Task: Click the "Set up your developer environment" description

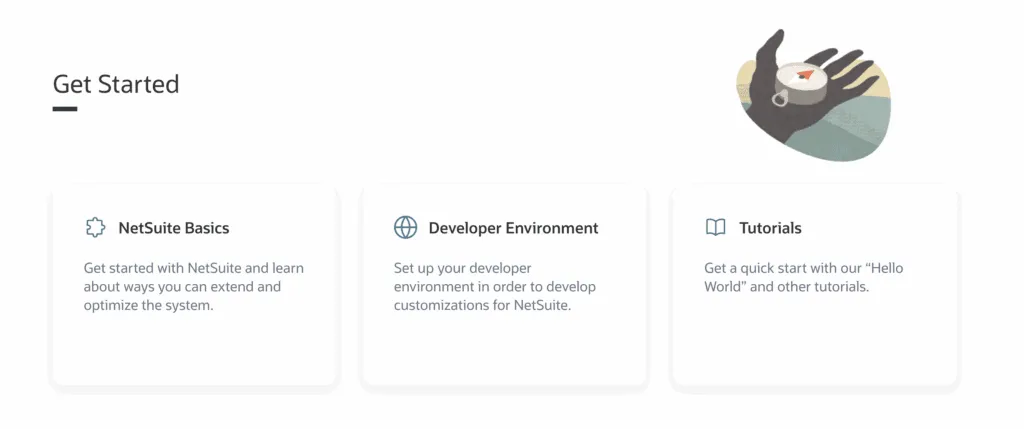Action: tap(494, 287)
